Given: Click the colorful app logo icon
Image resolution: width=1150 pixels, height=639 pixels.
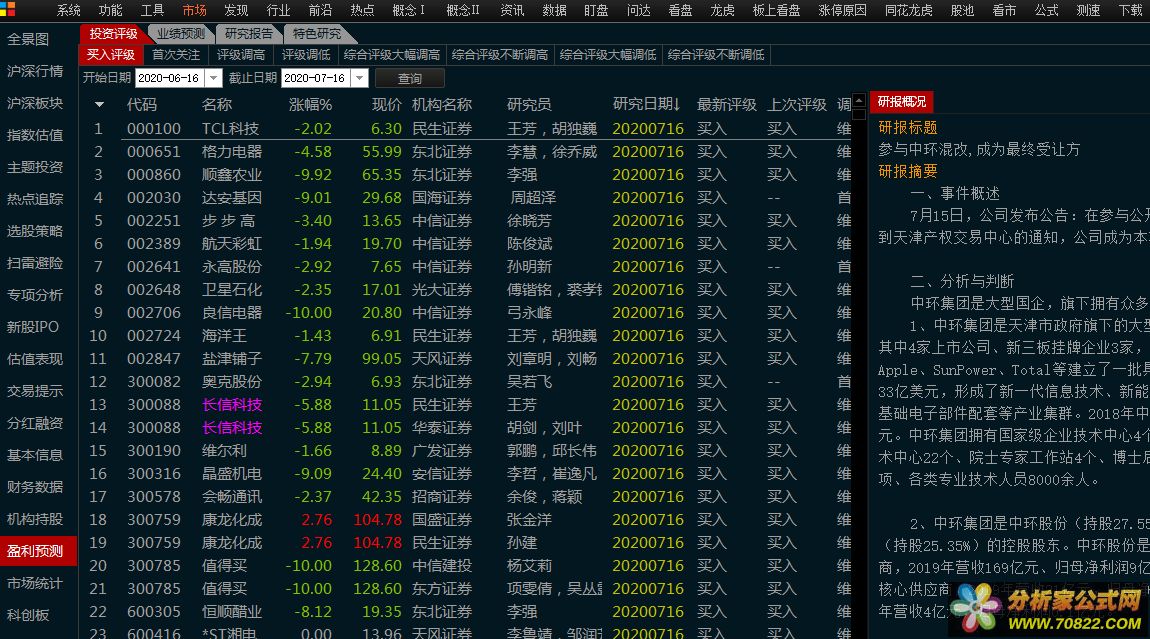Looking at the screenshot, I should pos(8,9).
